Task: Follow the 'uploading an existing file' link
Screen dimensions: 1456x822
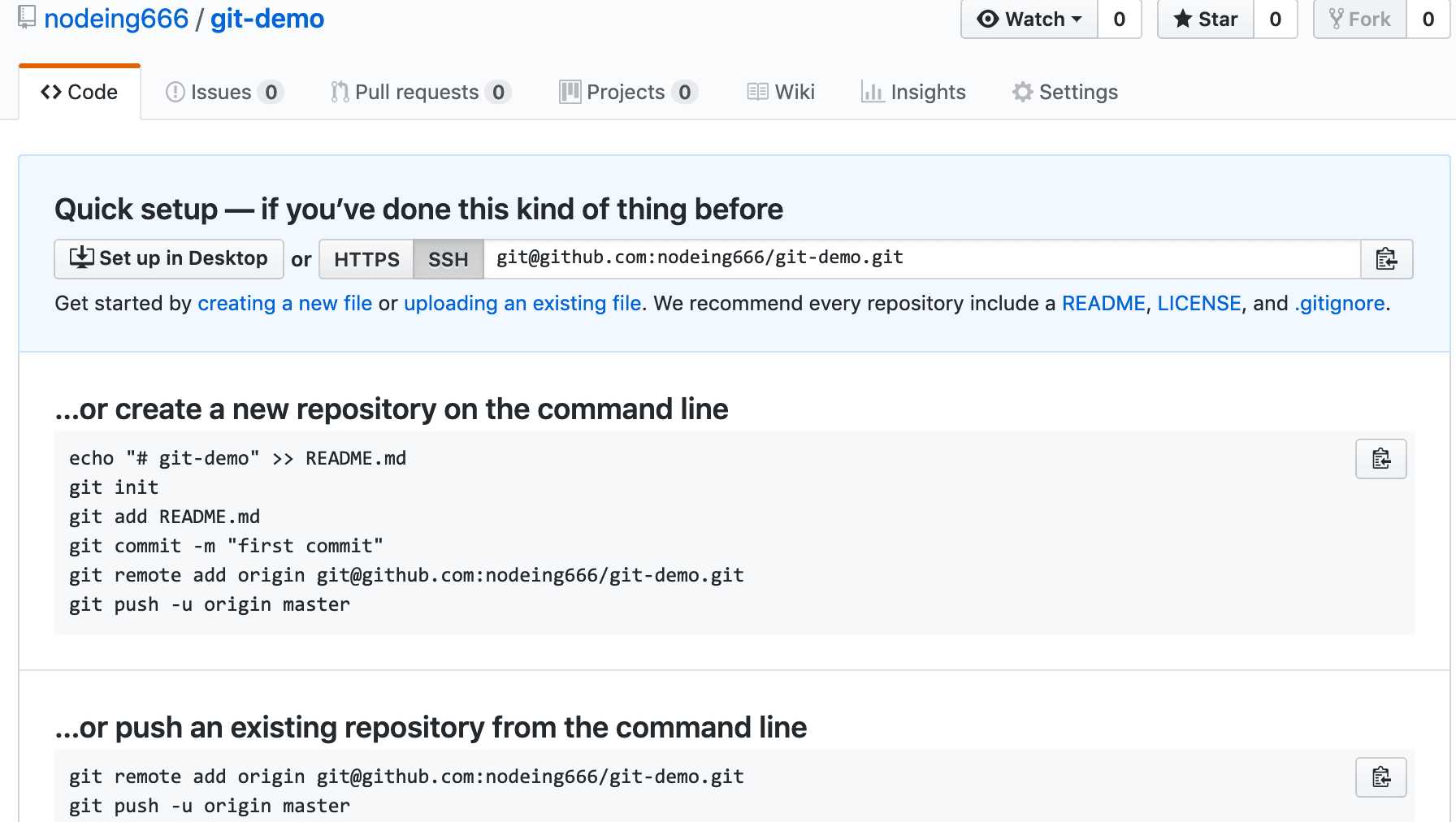Action: pyautogui.click(x=522, y=303)
